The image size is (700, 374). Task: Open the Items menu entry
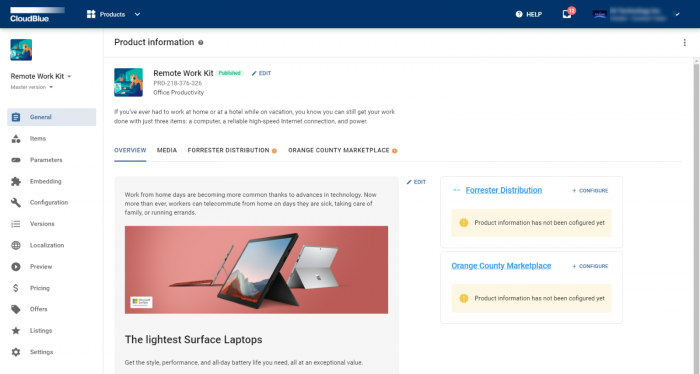tap(52, 138)
